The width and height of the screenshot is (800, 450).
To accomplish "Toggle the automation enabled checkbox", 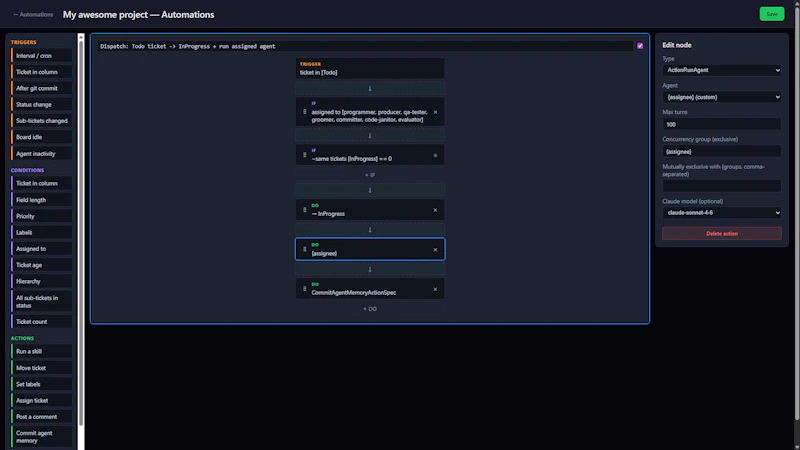I will 640,46.
